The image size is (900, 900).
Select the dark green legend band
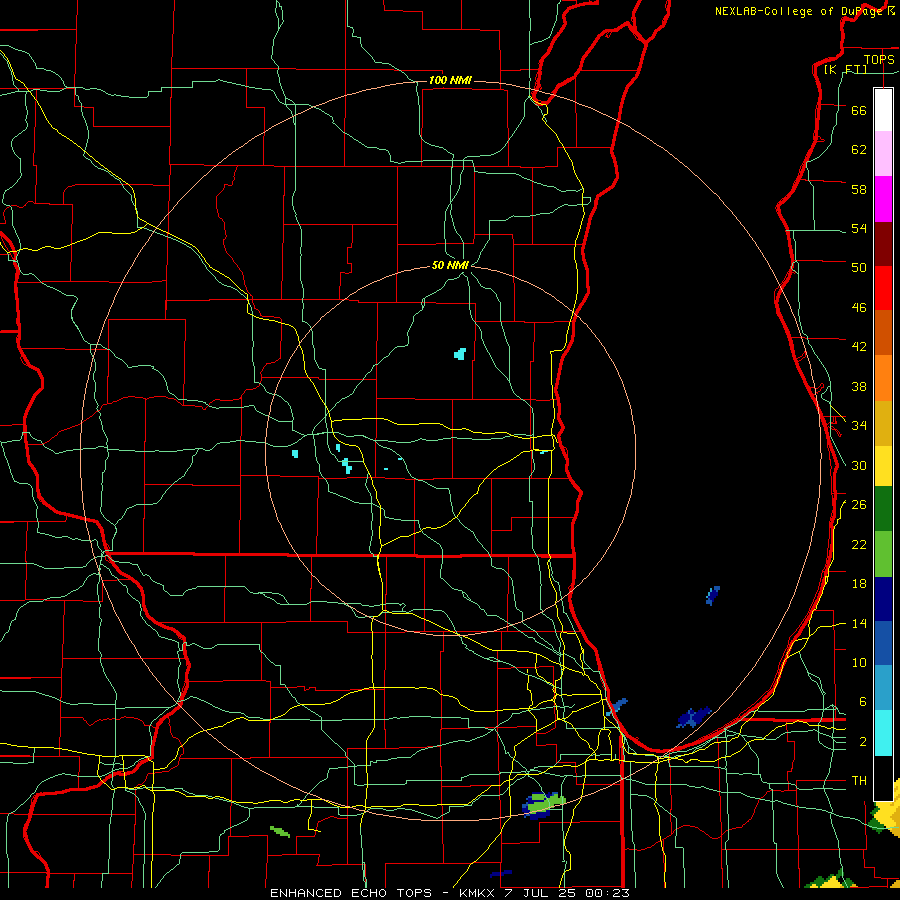coord(883,509)
